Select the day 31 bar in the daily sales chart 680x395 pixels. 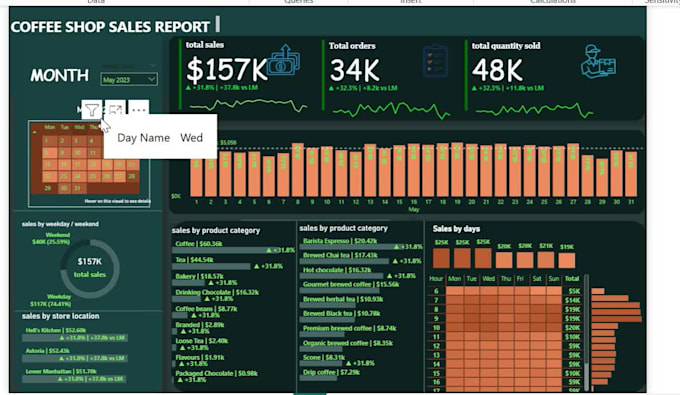tap(631, 174)
